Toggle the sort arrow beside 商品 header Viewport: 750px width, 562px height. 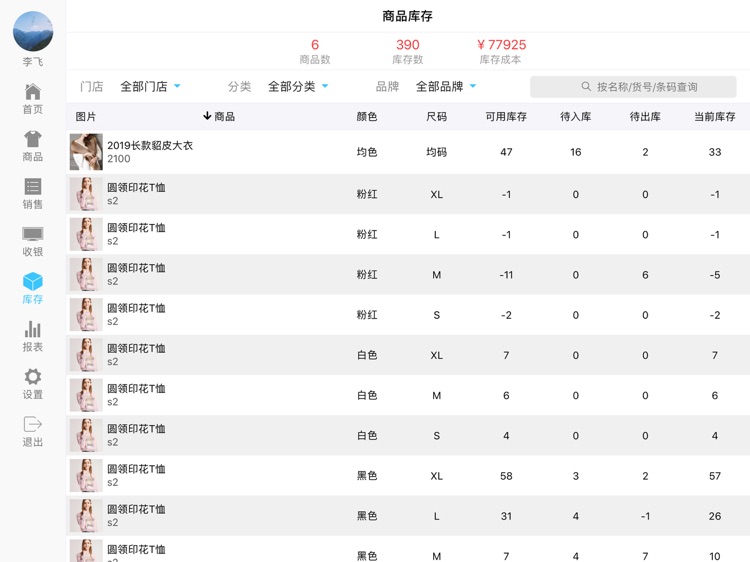tap(207, 116)
